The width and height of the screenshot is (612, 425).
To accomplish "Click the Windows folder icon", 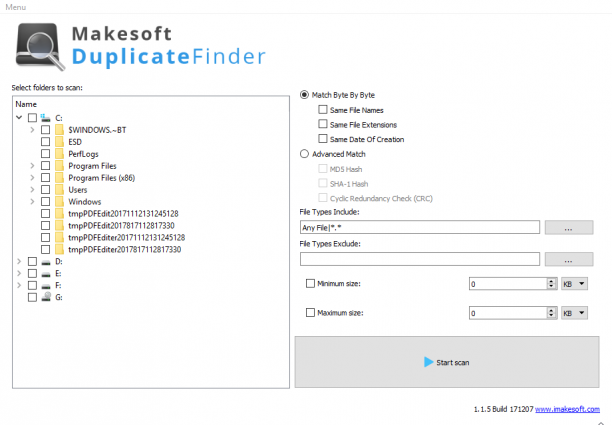I will coord(59,202).
